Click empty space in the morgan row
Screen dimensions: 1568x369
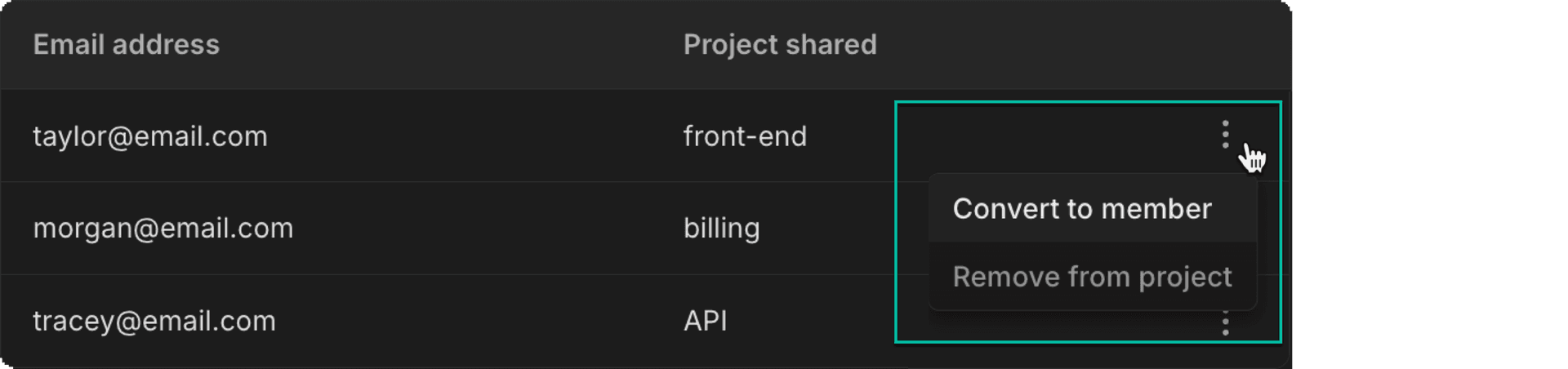[x=490, y=229]
